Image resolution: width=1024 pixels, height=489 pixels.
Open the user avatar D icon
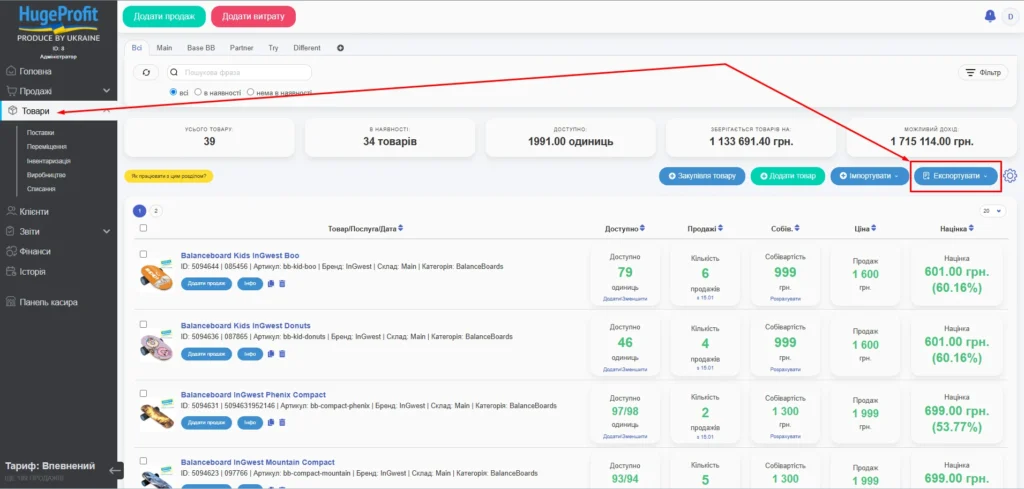point(1009,16)
